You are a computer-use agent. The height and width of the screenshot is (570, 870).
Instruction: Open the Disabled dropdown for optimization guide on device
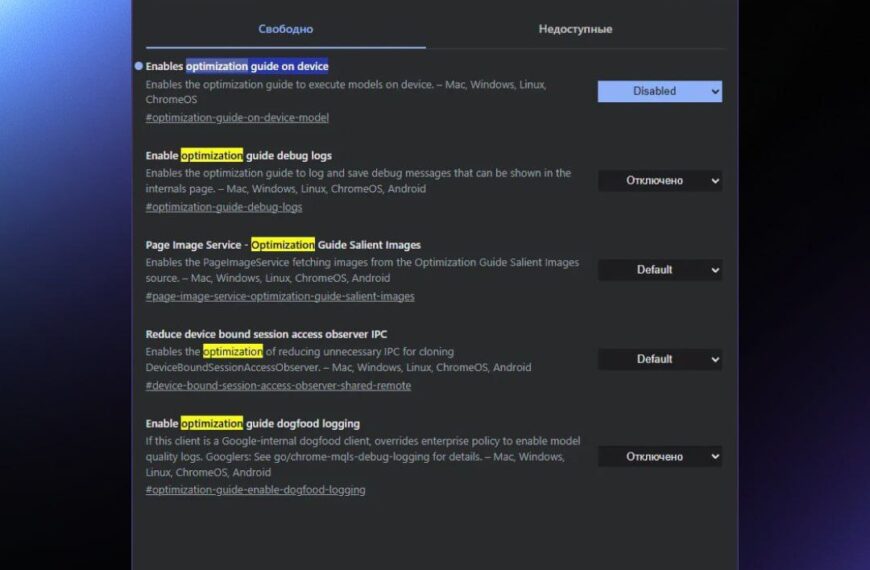(659, 91)
